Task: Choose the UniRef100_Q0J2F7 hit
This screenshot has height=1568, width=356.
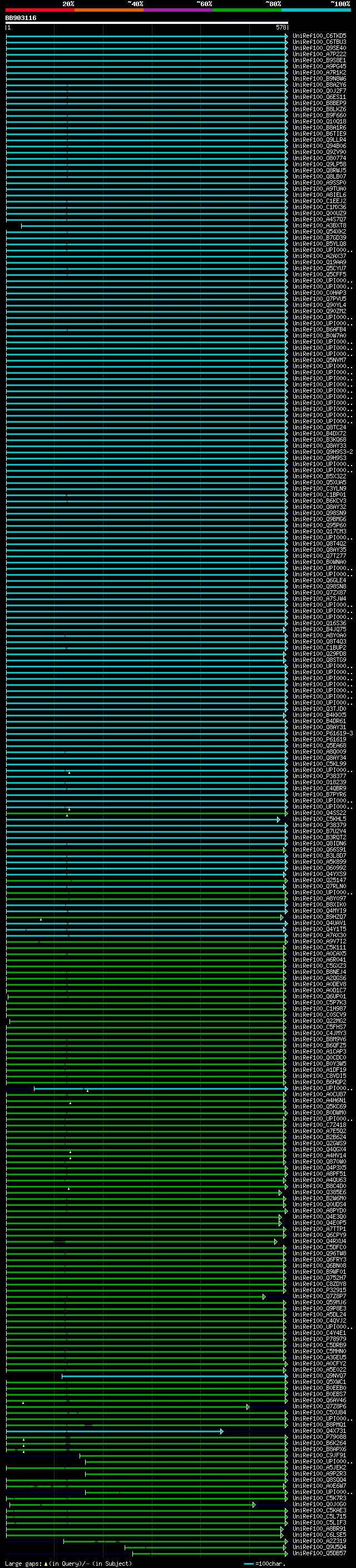Action: tap(319, 91)
